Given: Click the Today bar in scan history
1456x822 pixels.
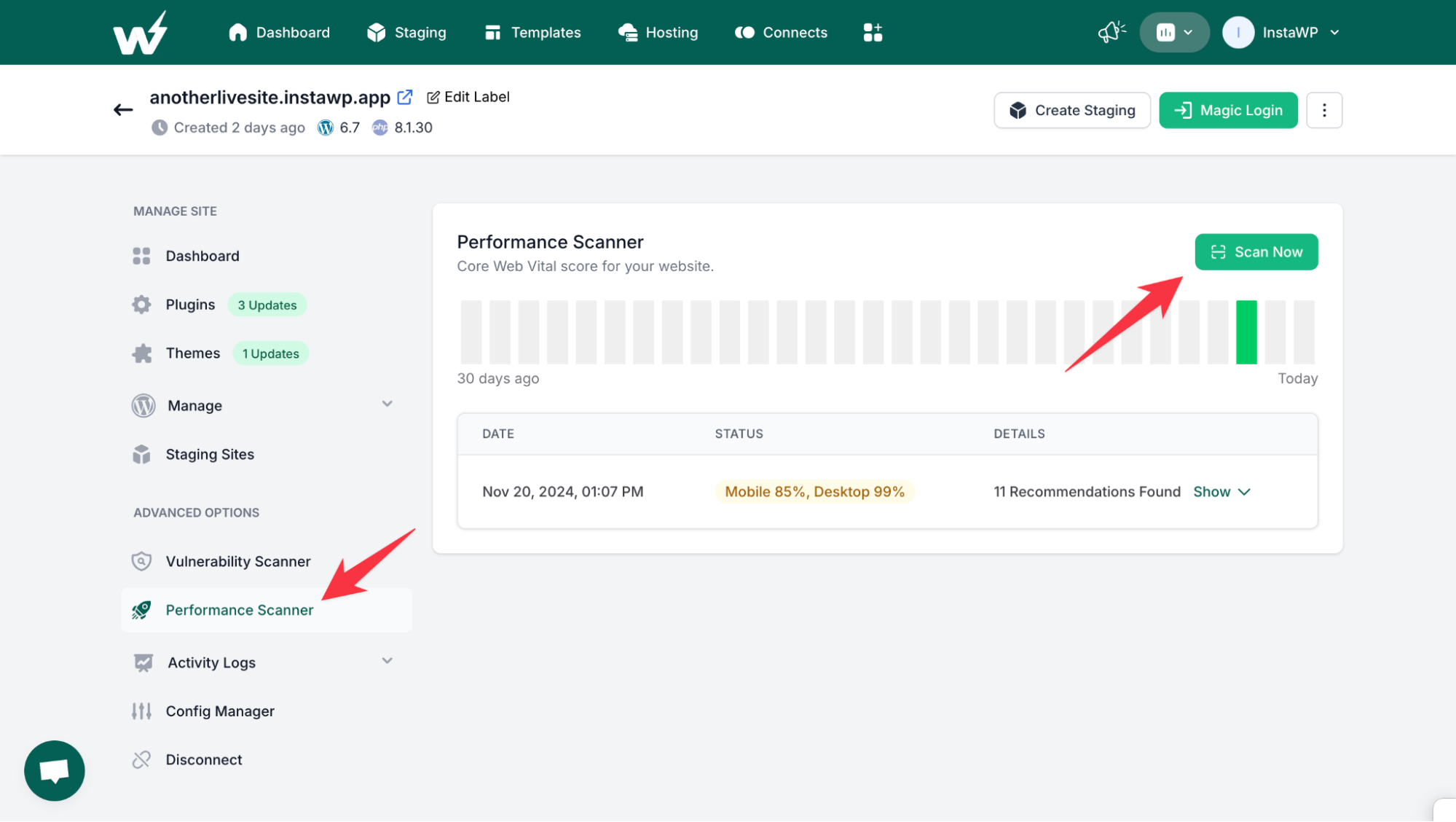Looking at the screenshot, I should click(1304, 332).
